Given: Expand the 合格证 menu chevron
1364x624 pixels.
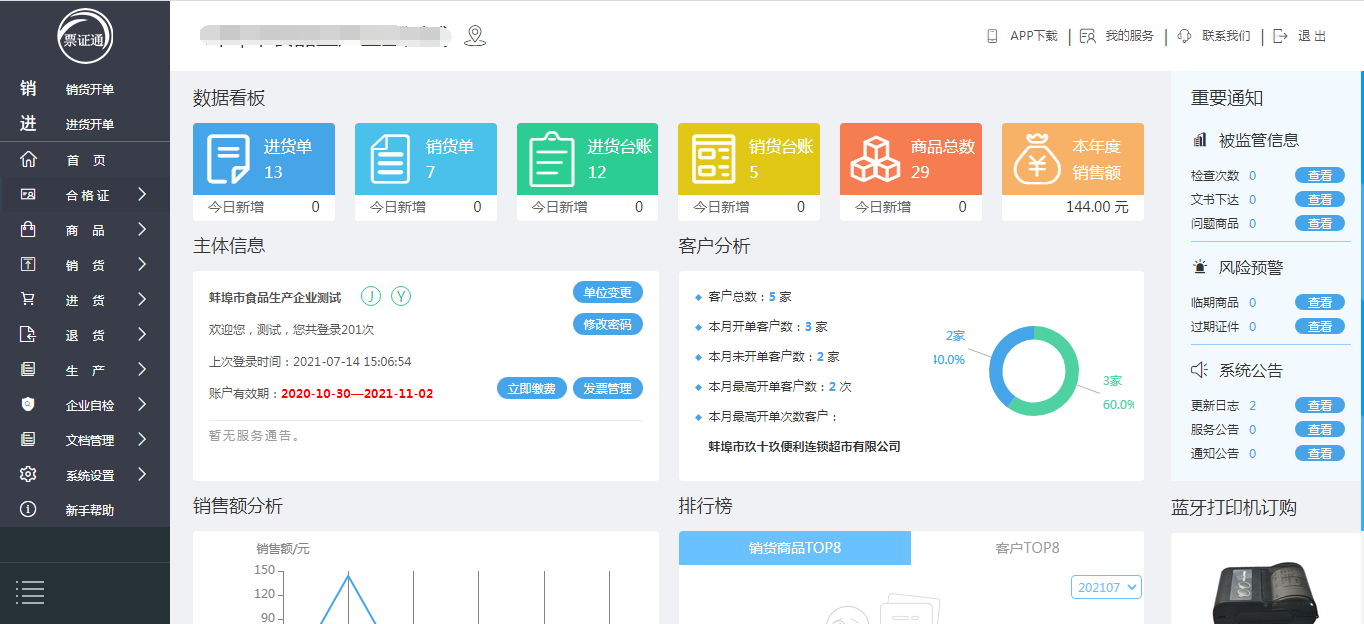Looking at the screenshot, I should 142,195.
